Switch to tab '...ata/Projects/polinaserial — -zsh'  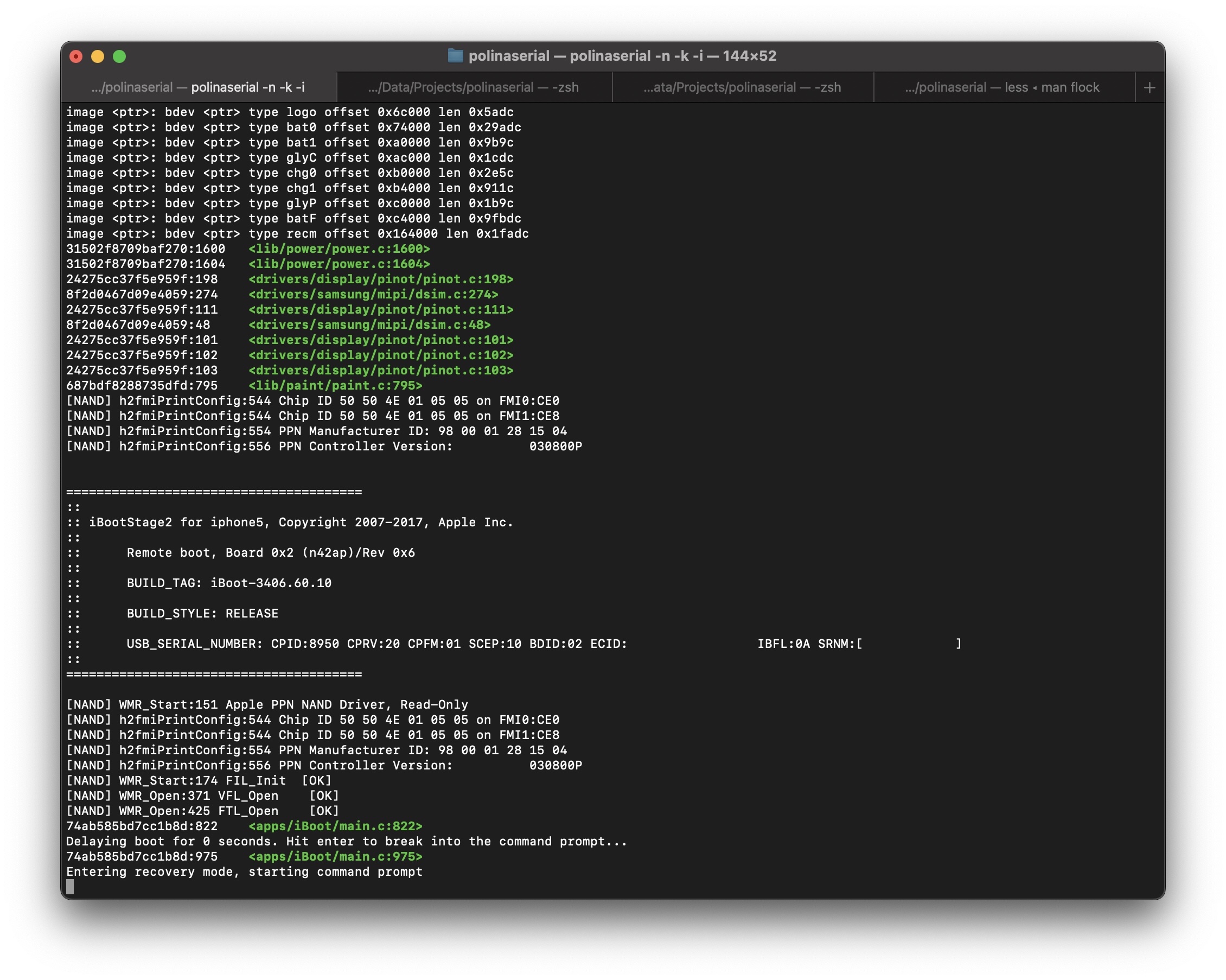pos(742,87)
